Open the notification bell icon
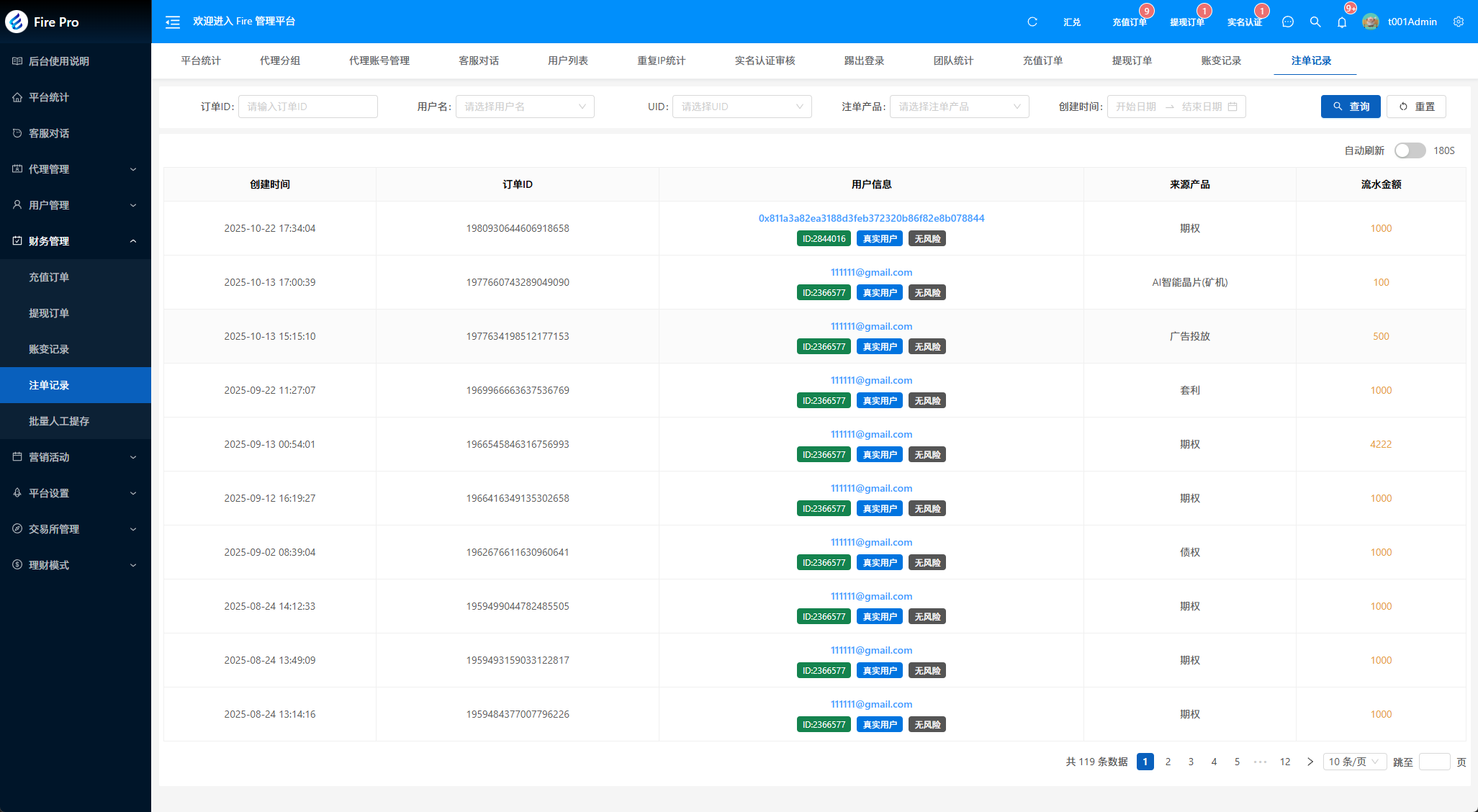The height and width of the screenshot is (812, 1478). (1342, 22)
